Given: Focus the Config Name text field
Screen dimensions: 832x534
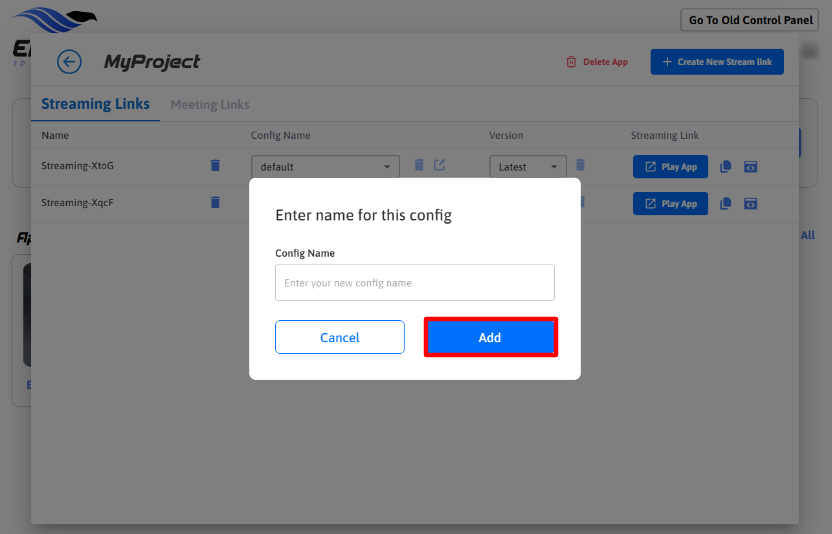Looking at the screenshot, I should pyautogui.click(x=414, y=283).
